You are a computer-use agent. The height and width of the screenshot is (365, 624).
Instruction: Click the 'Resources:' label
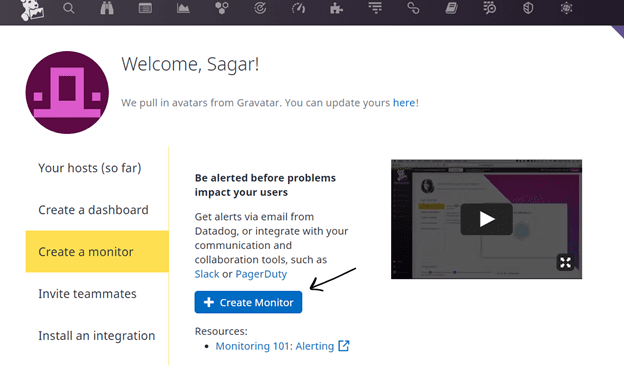(x=221, y=331)
